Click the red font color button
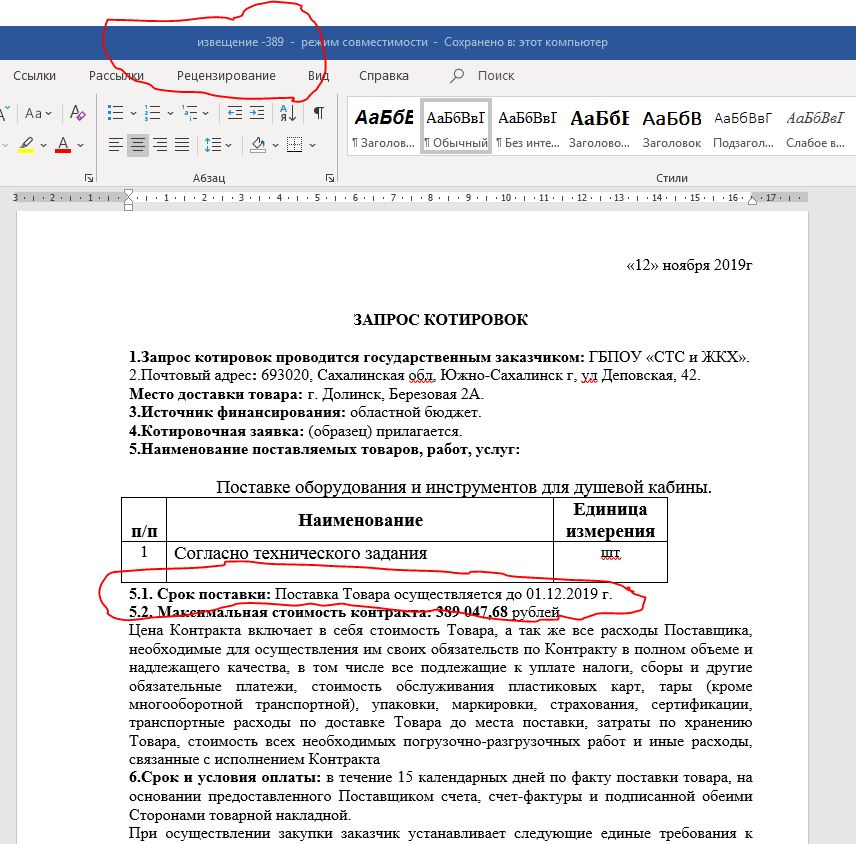 tap(63, 144)
